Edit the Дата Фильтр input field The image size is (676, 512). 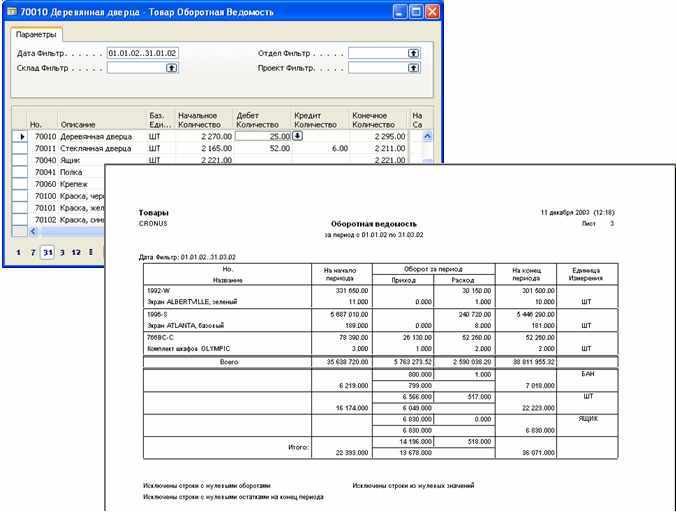[142, 53]
